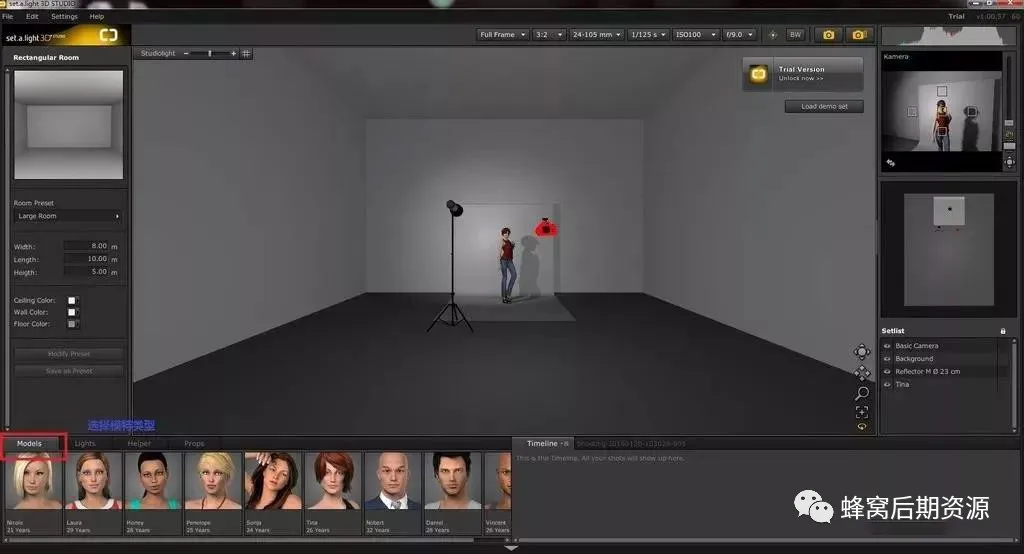Click the orbit camera navigation icon
The height and width of the screenshot is (554, 1024).
(x=862, y=352)
